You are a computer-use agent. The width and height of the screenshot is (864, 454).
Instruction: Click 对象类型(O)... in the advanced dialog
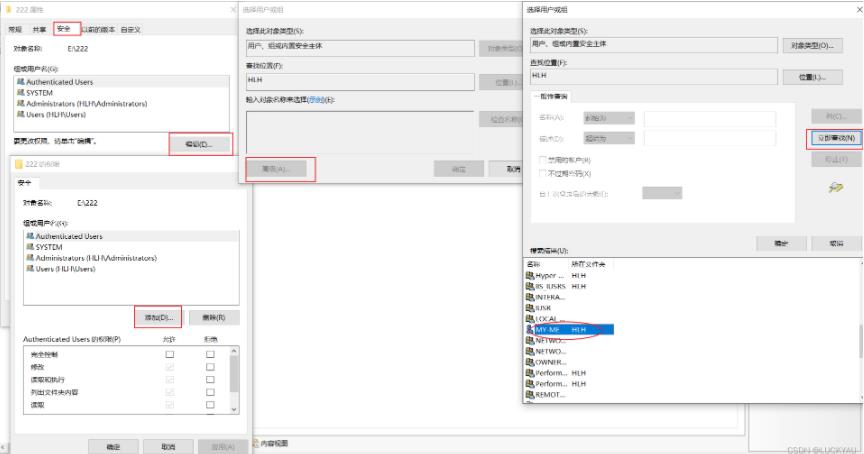coord(812,45)
